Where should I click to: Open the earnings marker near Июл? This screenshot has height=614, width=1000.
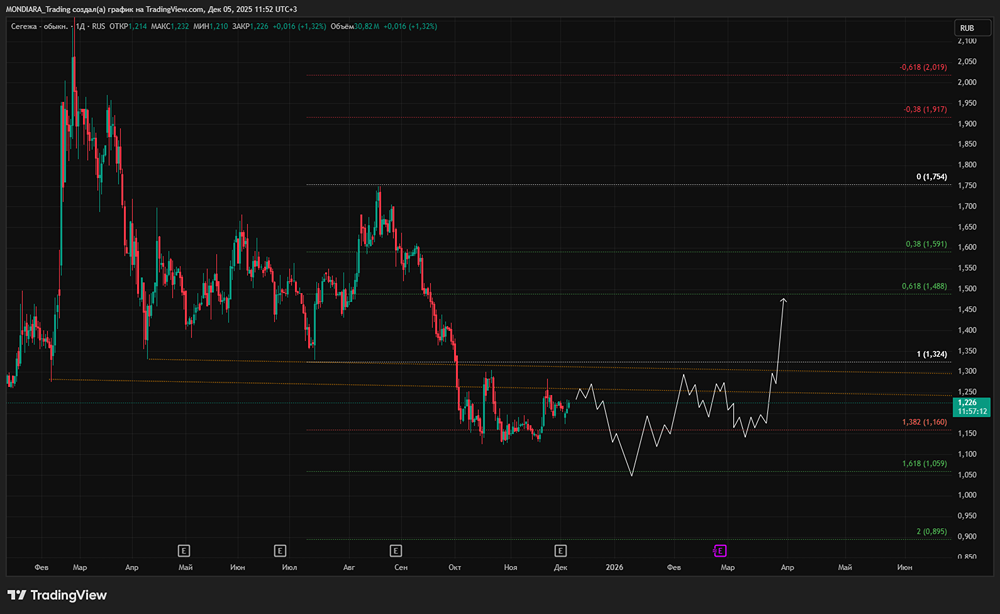pos(280,550)
